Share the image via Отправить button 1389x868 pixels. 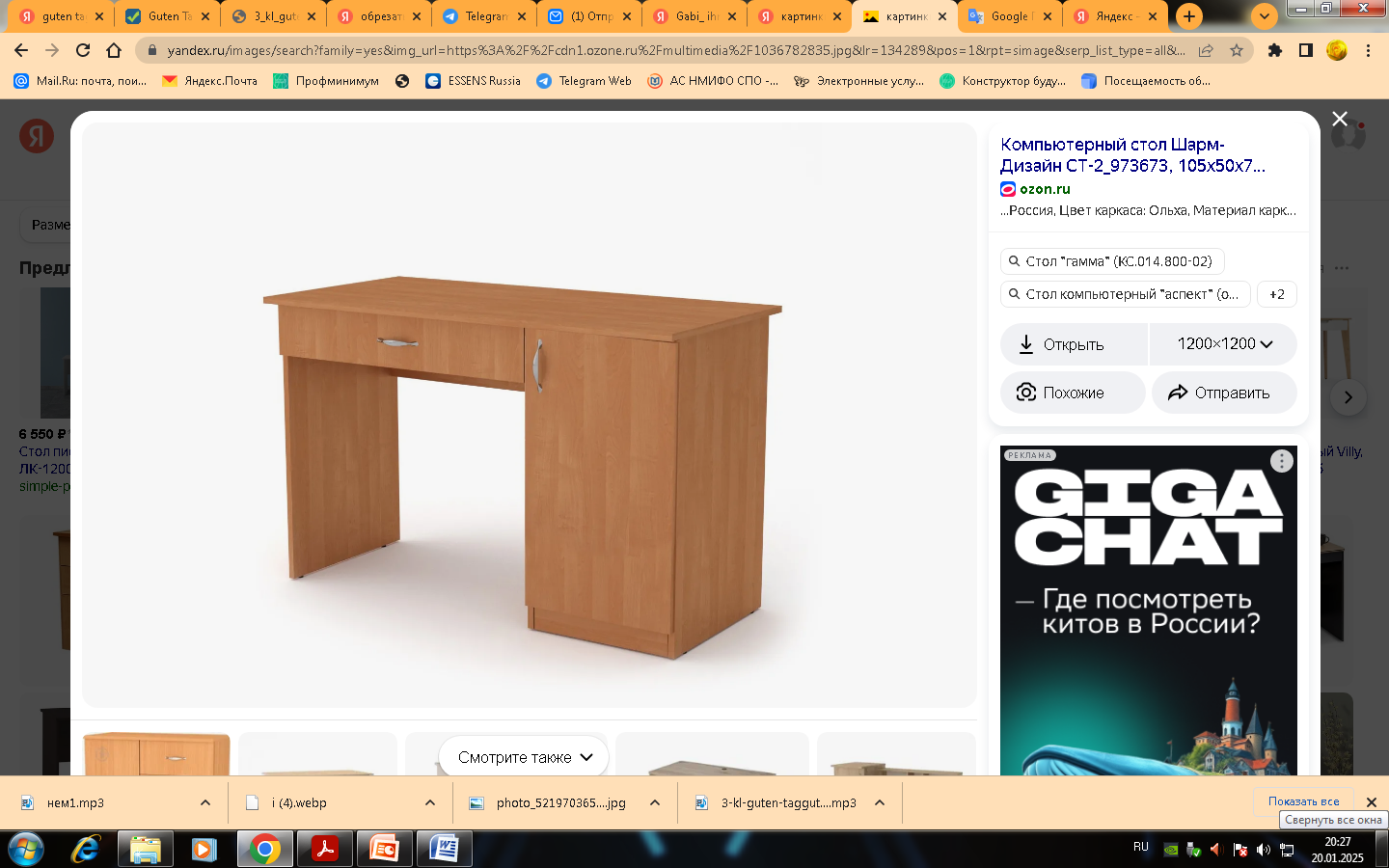coord(1224,393)
